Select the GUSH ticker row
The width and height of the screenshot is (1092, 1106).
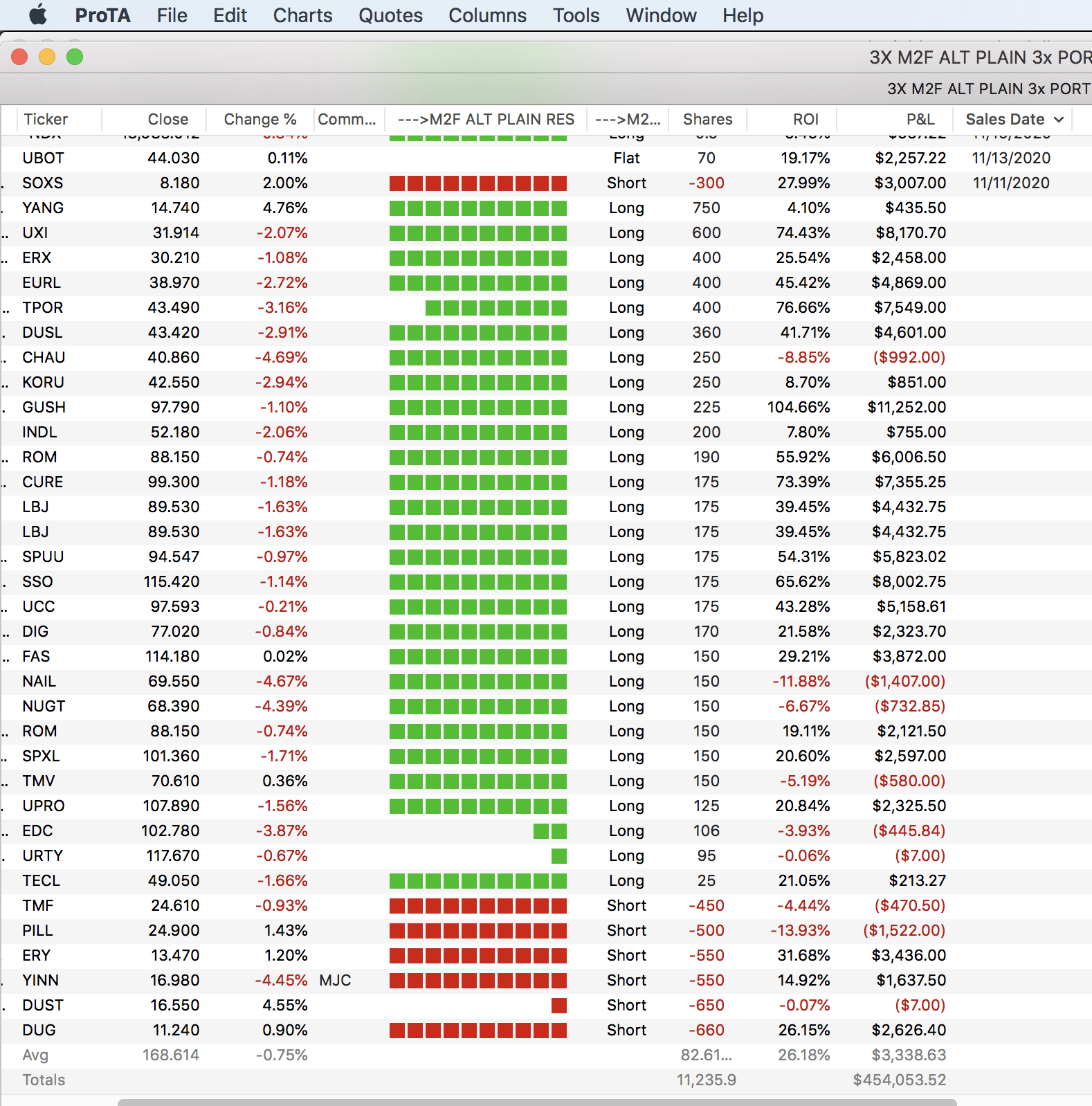[x=44, y=407]
